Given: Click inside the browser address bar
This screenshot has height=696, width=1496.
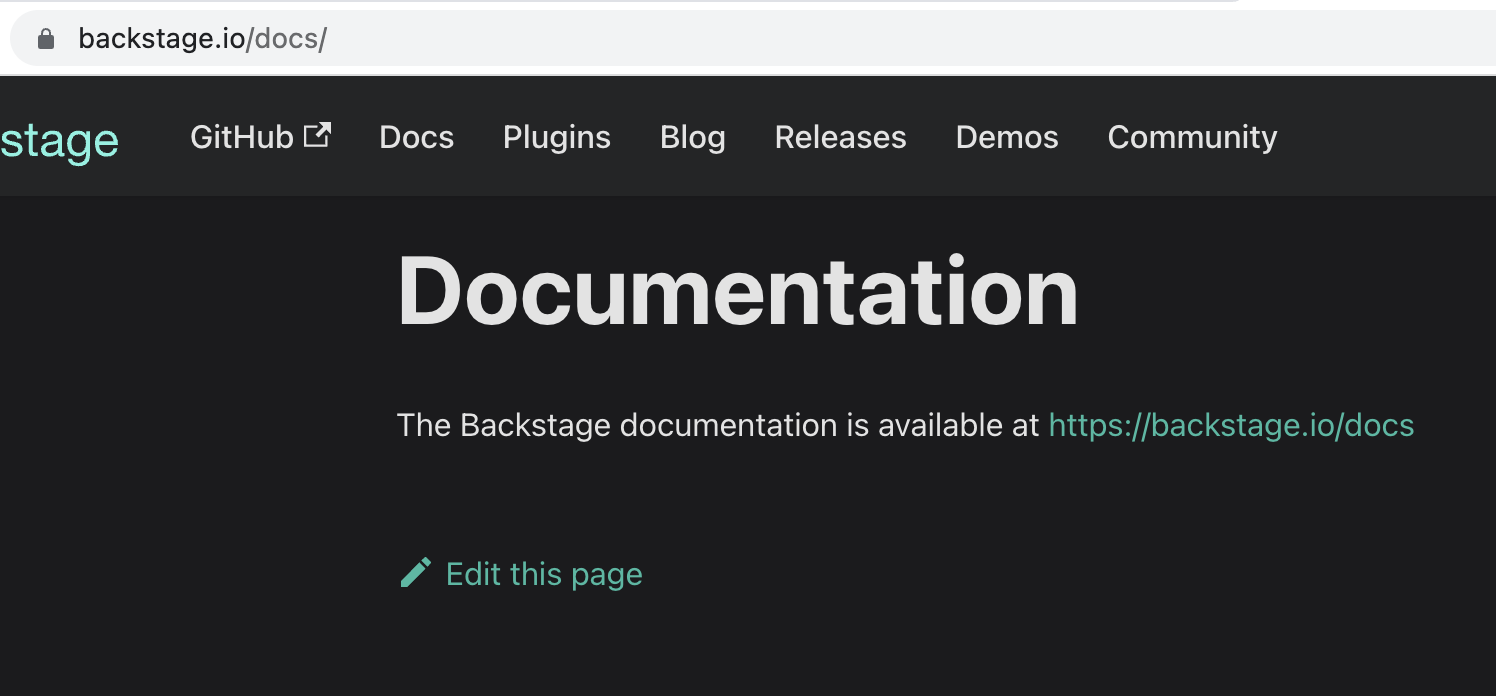Looking at the screenshot, I should (600, 37).
